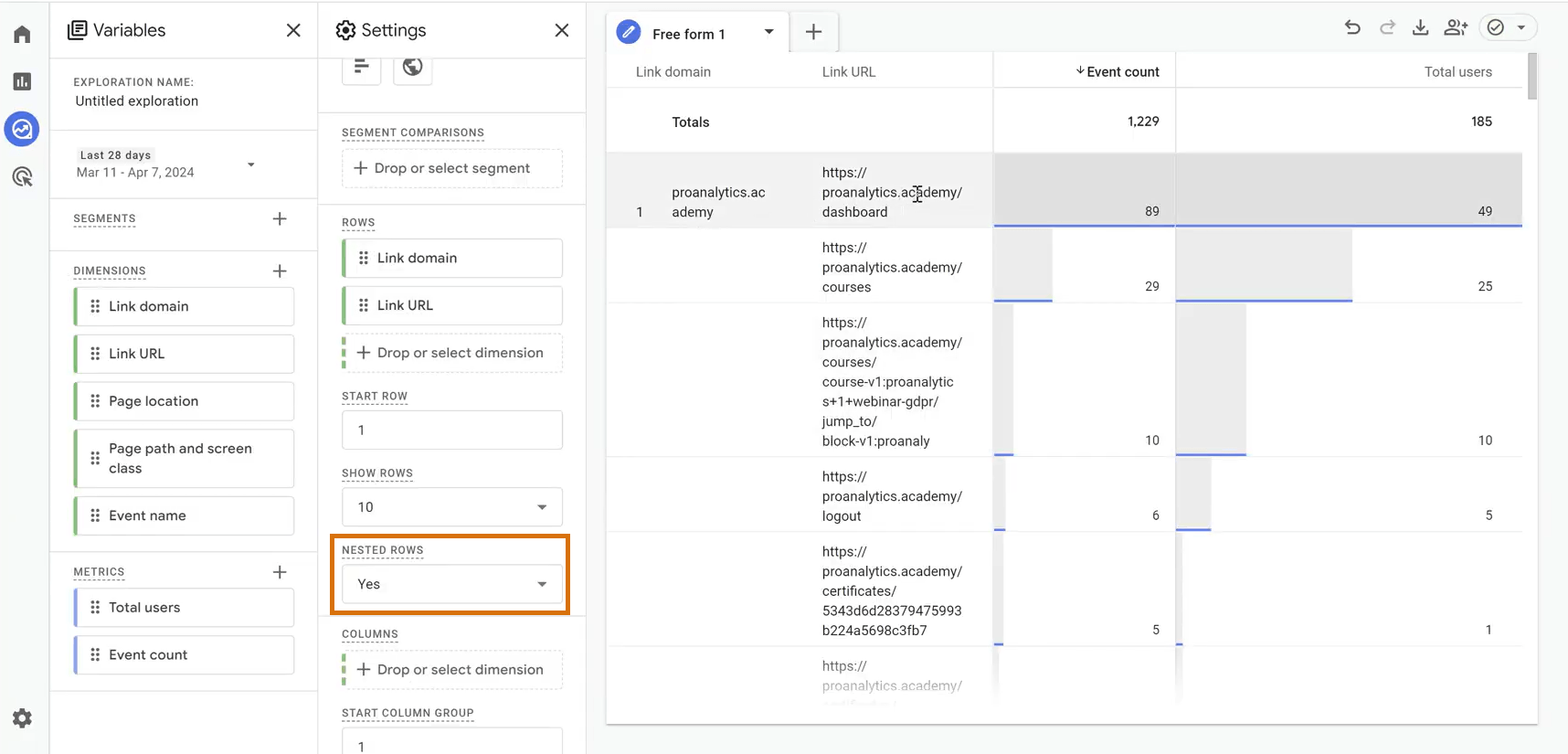Click Drop or select dimension under Columns
The image size is (1568, 754).
[x=452, y=670]
